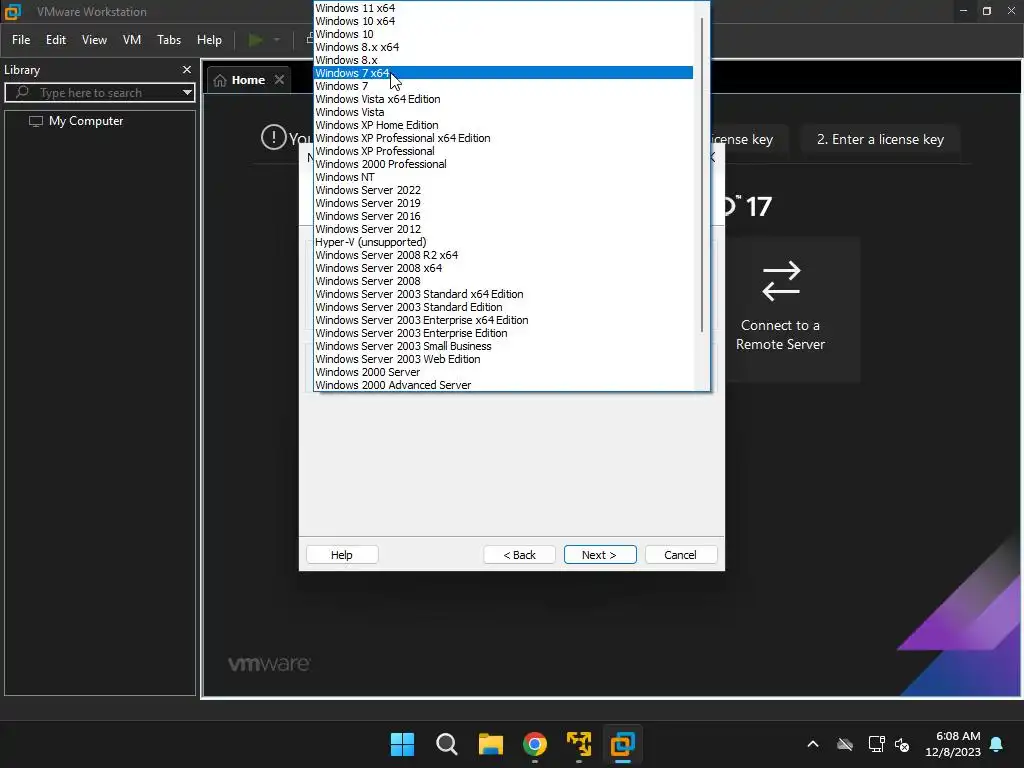Select Windows NT entry

point(503,177)
